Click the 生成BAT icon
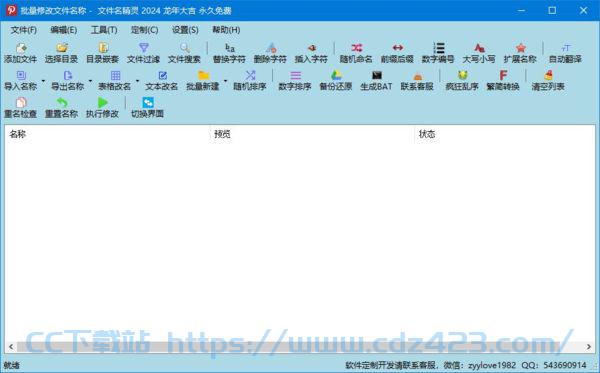Screen dimensions: 600x373 click(377, 75)
